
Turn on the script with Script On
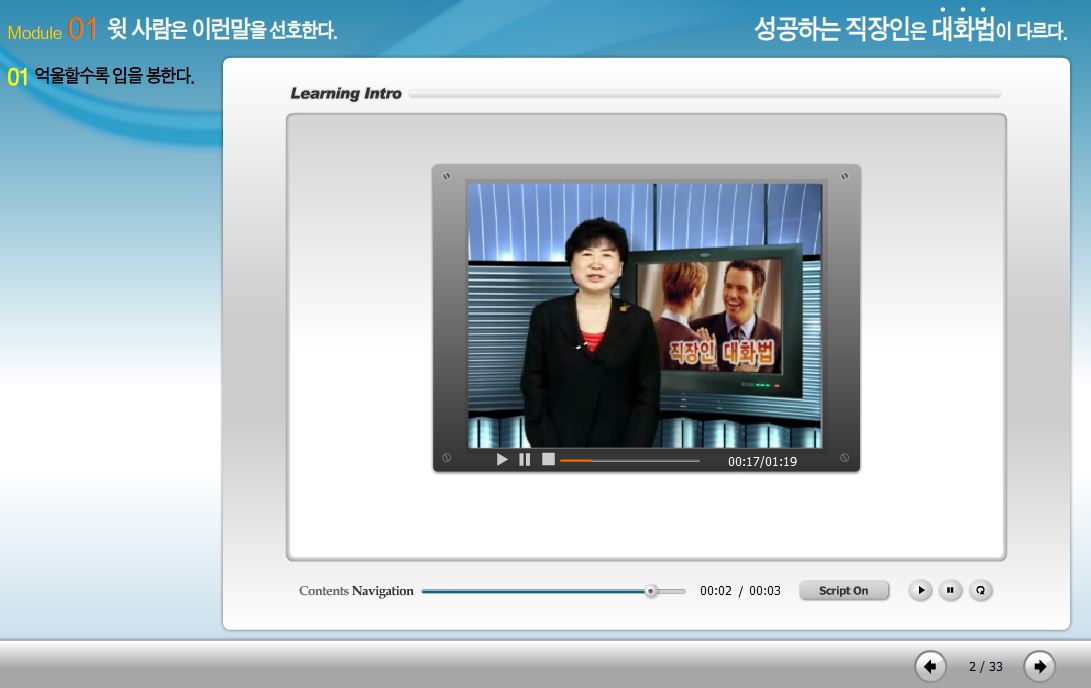click(x=843, y=591)
